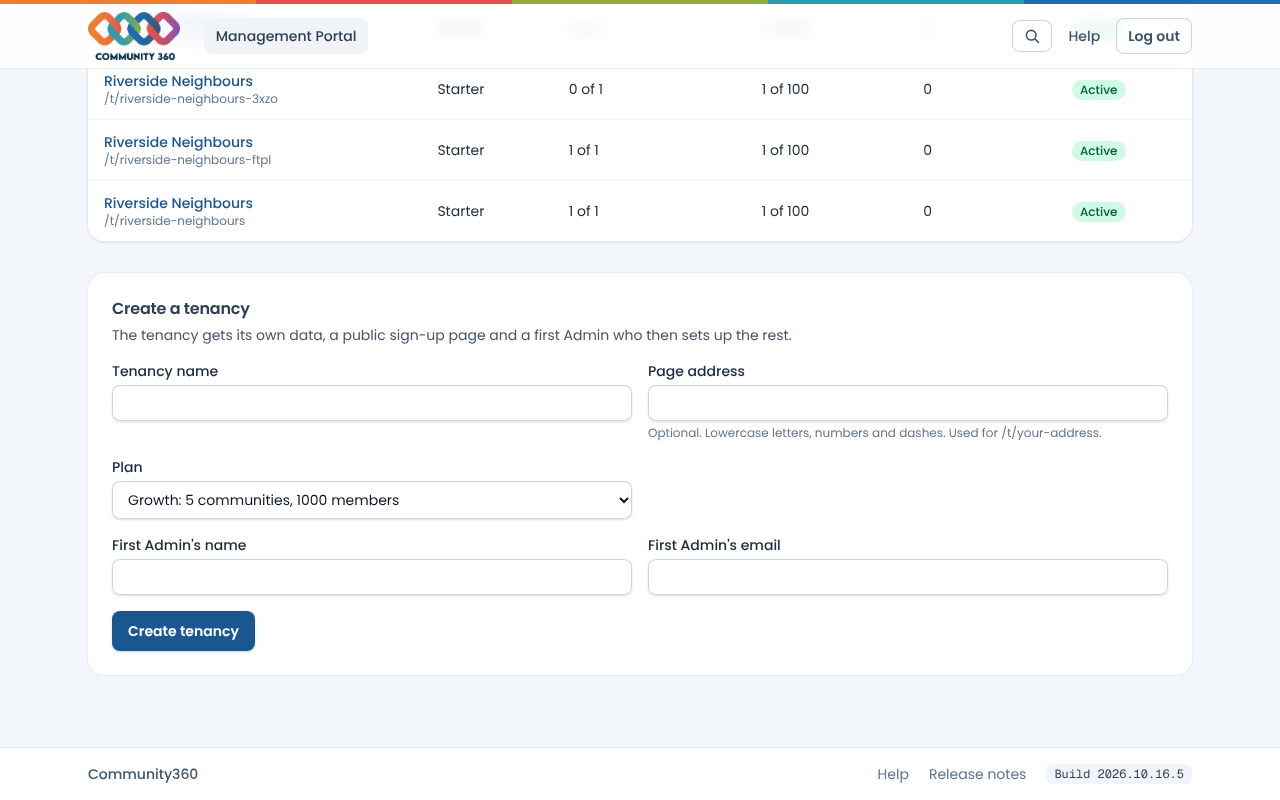Open tenancy above /t/riverside-neighbours-ftpl
Viewport: 1280px width, 800px height.
(x=178, y=142)
